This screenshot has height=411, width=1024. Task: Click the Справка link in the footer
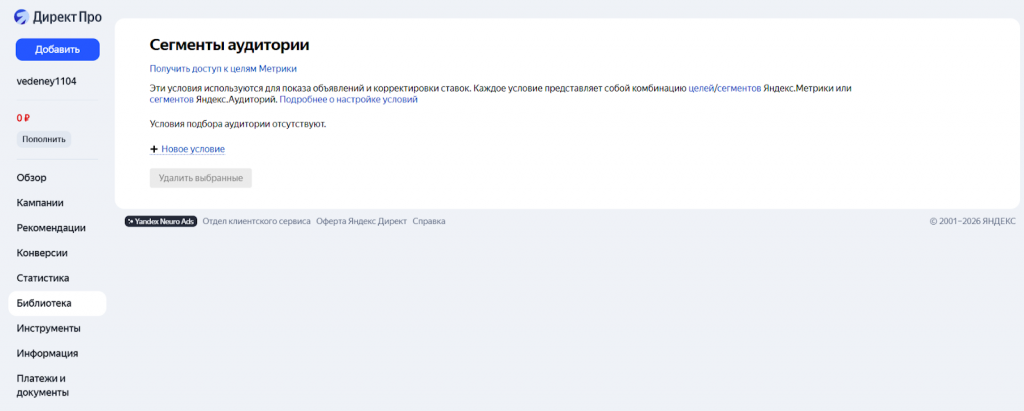429,221
